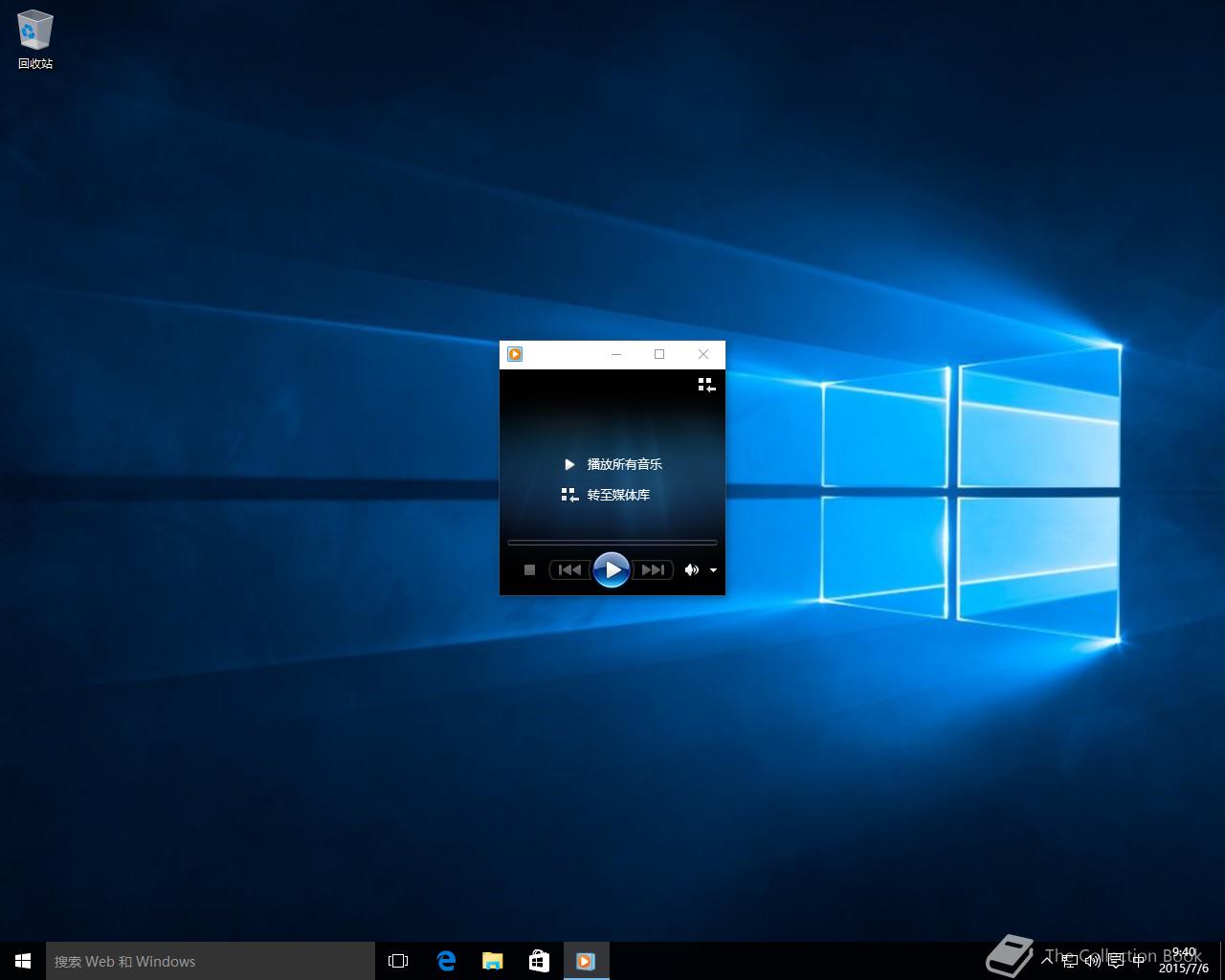
Task: Click the Media Player taskbar button
Action: coord(586,961)
